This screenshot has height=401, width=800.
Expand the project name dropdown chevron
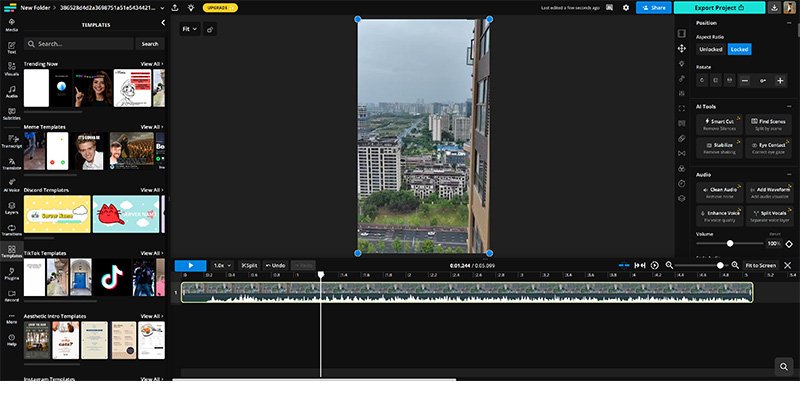pyautogui.click(x=162, y=8)
